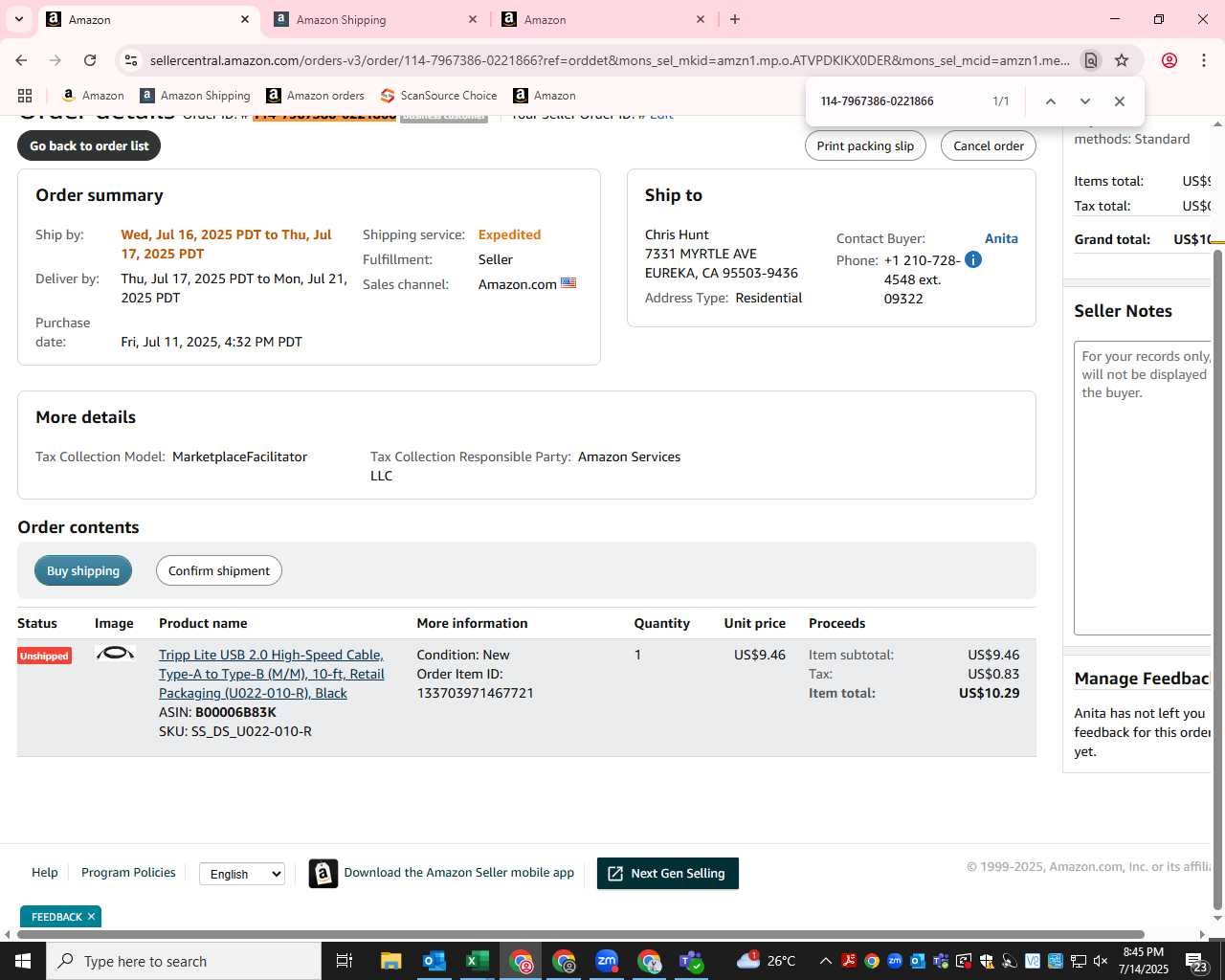The image size is (1225, 980).
Task: Open Microsoft Teams from the taskbar
Action: [692, 961]
